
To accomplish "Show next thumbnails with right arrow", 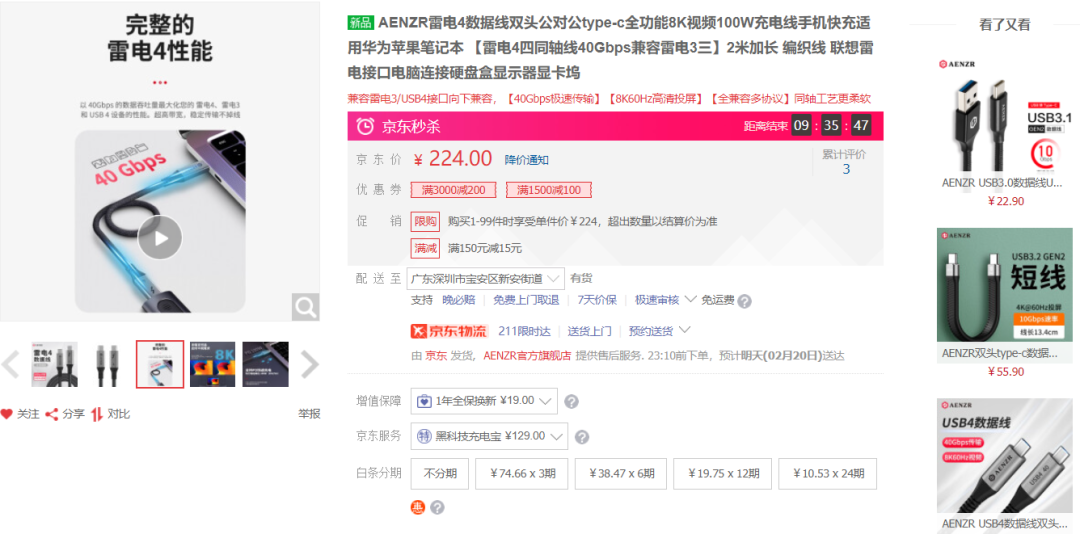I will click(310, 364).
